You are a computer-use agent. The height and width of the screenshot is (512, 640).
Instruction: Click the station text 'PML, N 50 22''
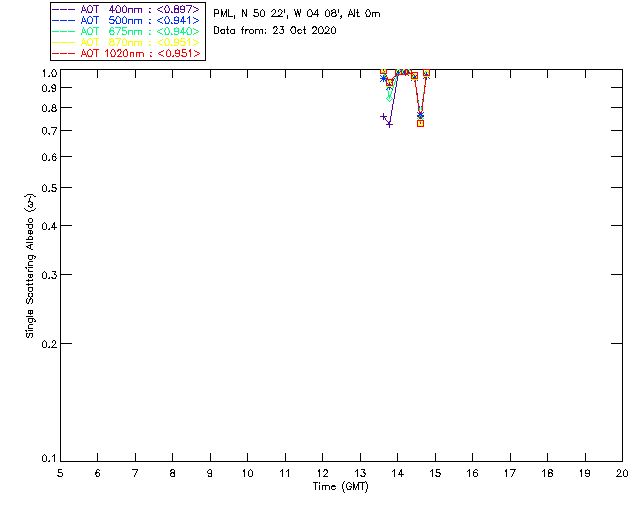point(250,13)
